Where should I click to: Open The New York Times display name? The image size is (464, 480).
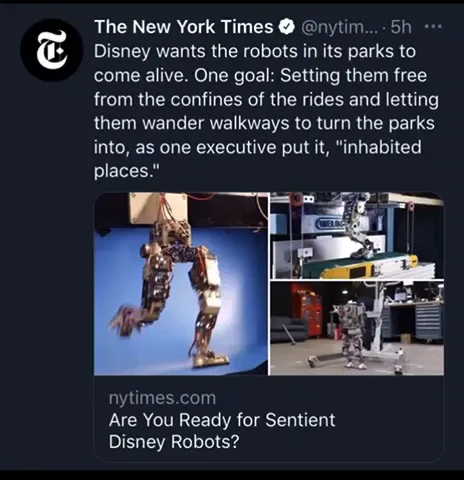pyautogui.click(x=184, y=27)
